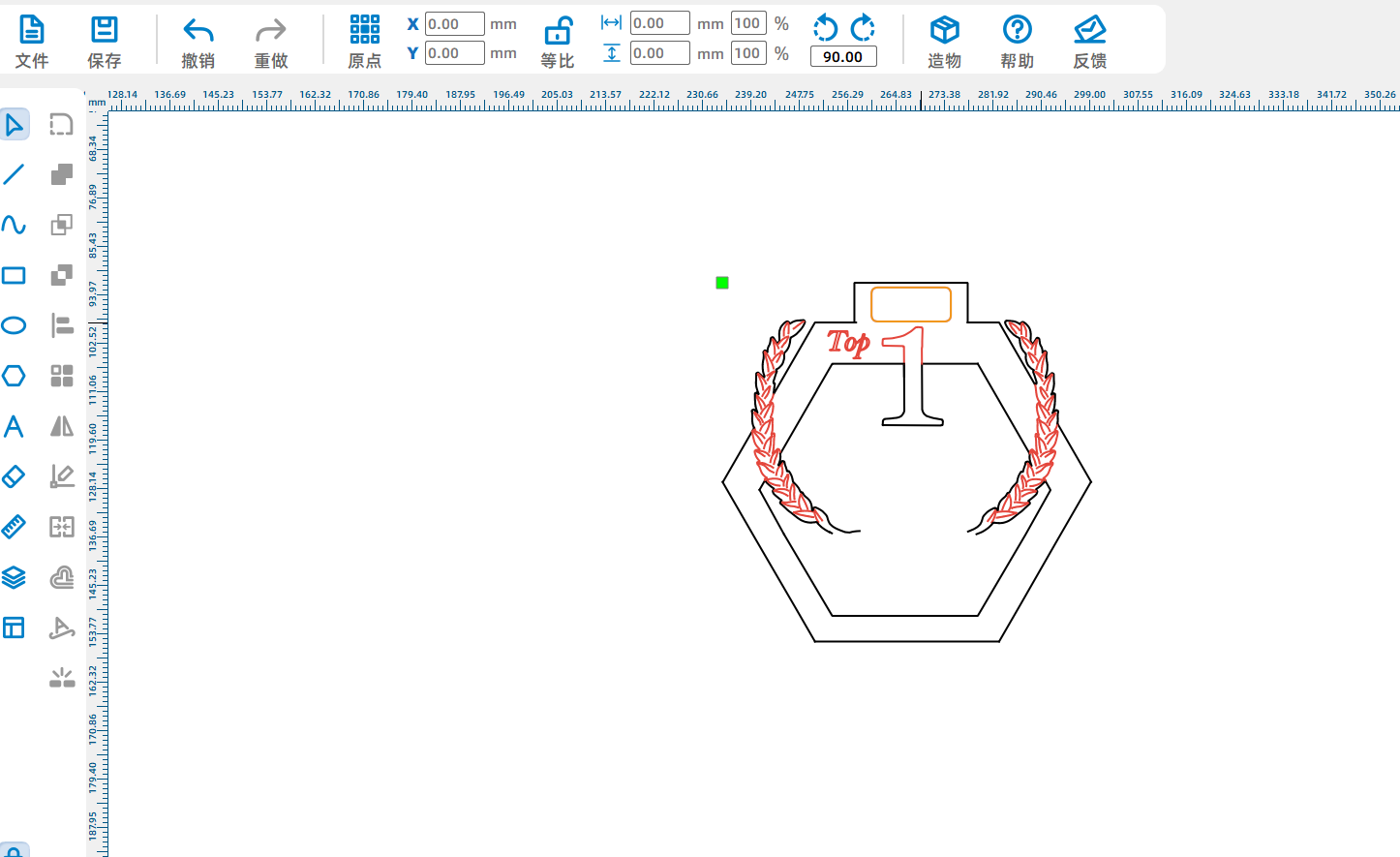
Task: Select the red Top text on canvas
Action: pos(849,343)
